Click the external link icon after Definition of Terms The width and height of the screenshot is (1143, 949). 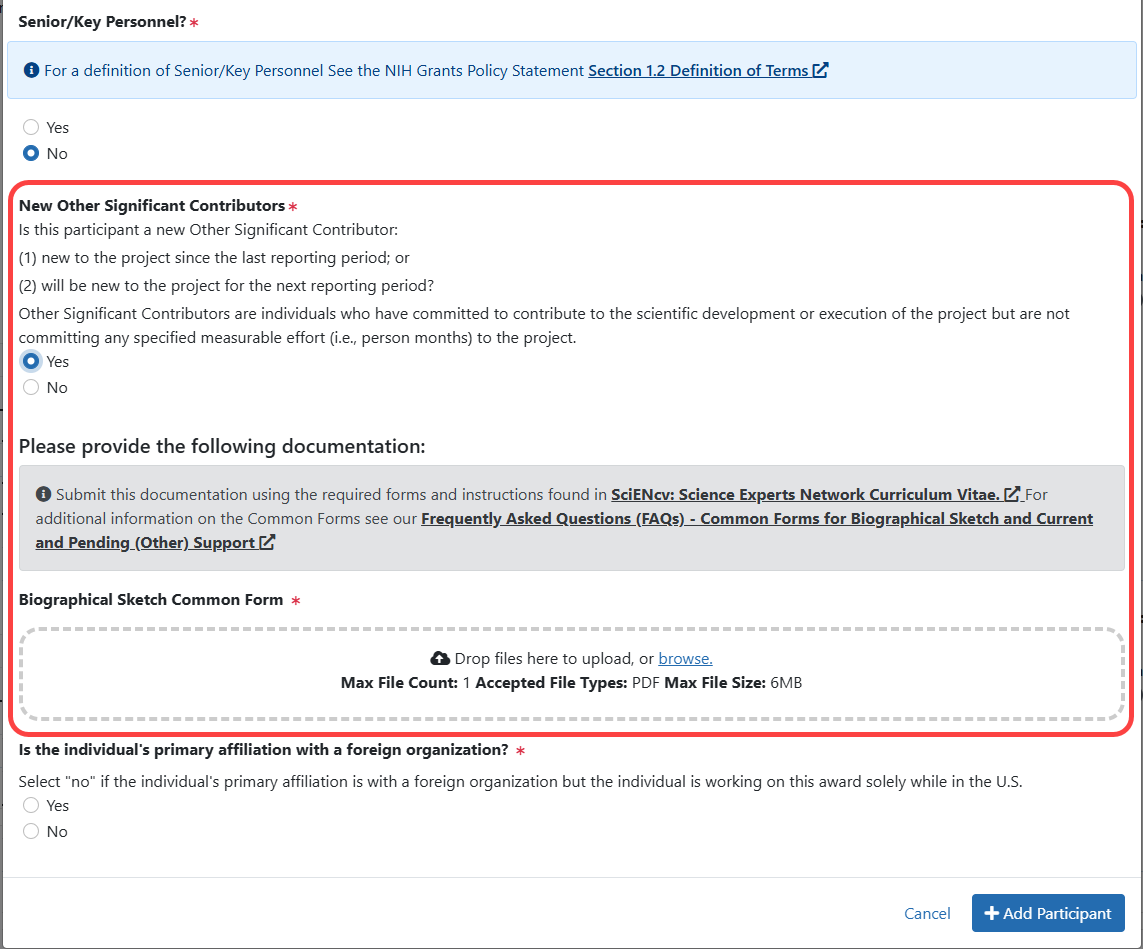[820, 70]
